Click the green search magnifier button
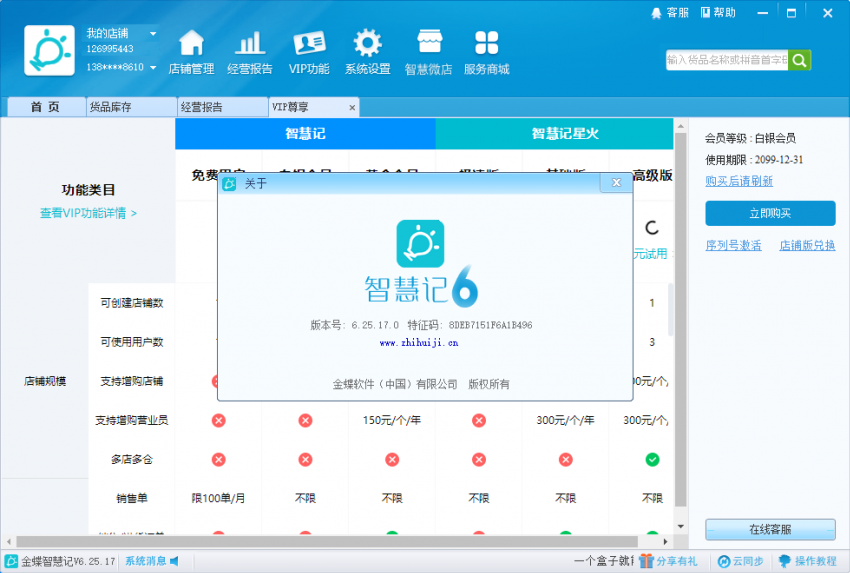 (799, 60)
